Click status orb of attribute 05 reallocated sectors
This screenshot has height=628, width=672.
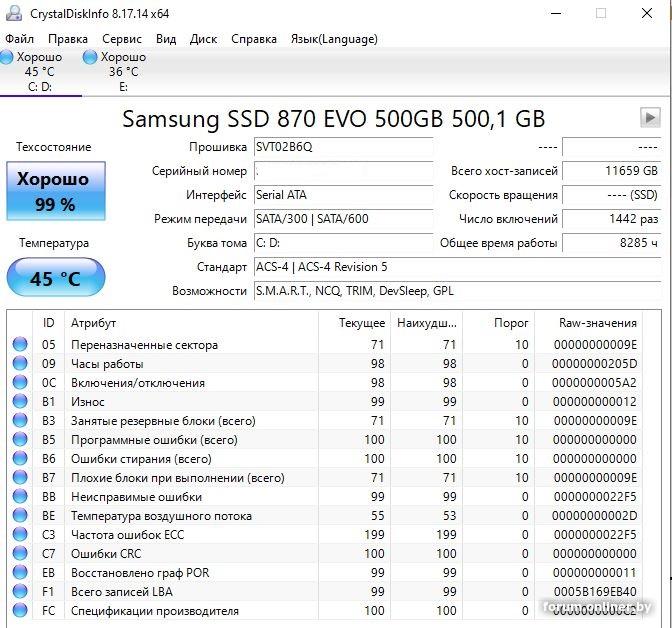tap(20, 344)
